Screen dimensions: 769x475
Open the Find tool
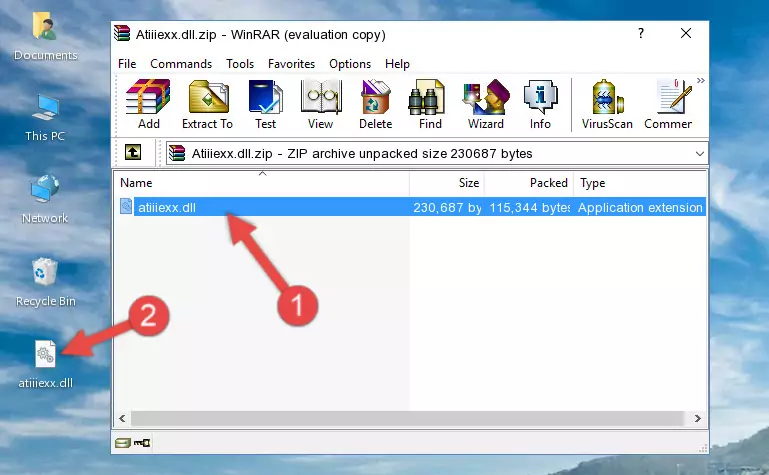coord(430,104)
